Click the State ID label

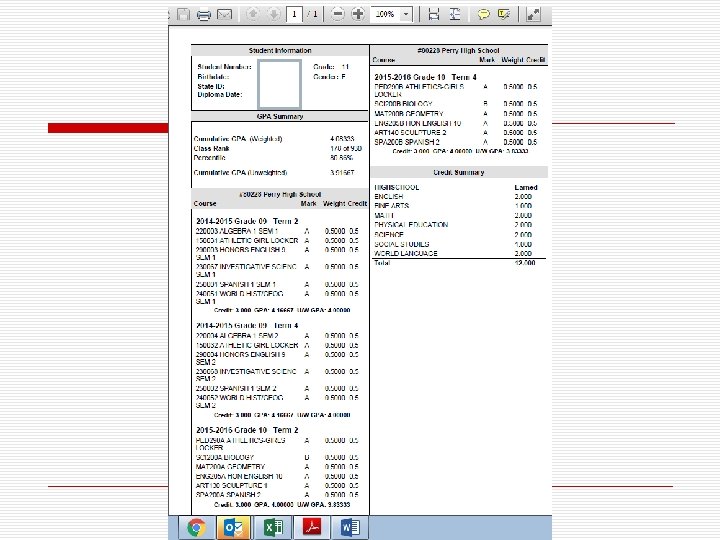pos(211,86)
